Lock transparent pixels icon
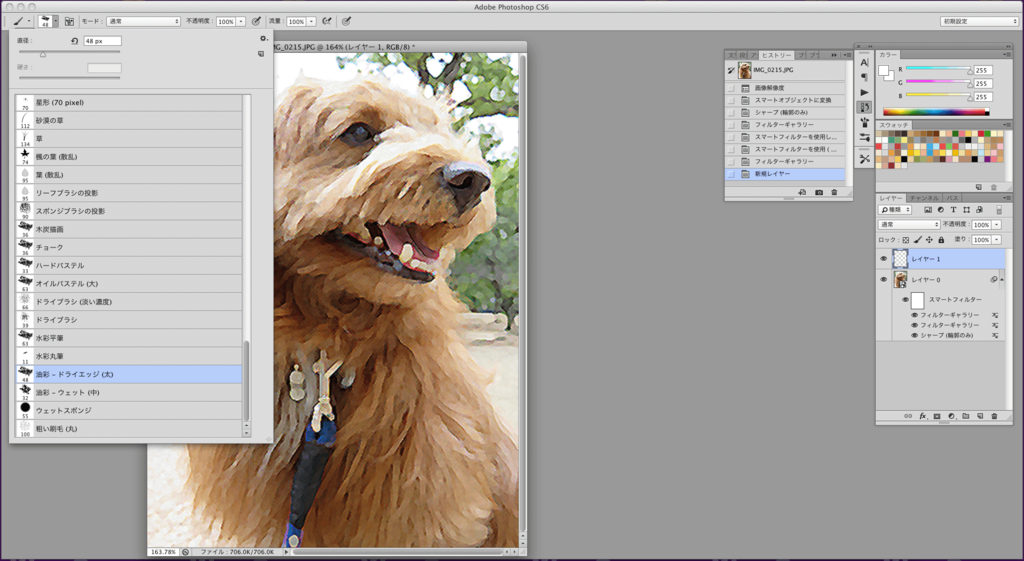 (x=906, y=240)
